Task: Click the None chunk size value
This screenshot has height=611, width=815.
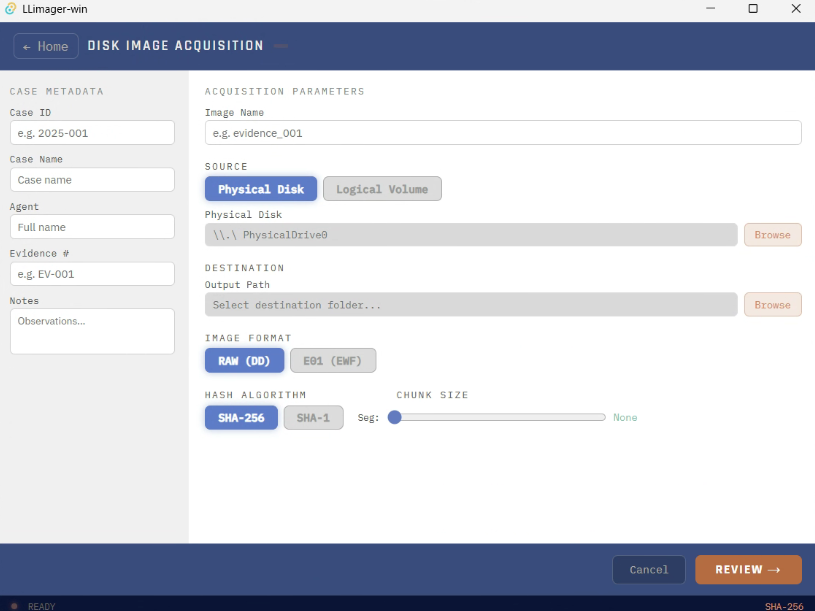Action: coord(625,418)
